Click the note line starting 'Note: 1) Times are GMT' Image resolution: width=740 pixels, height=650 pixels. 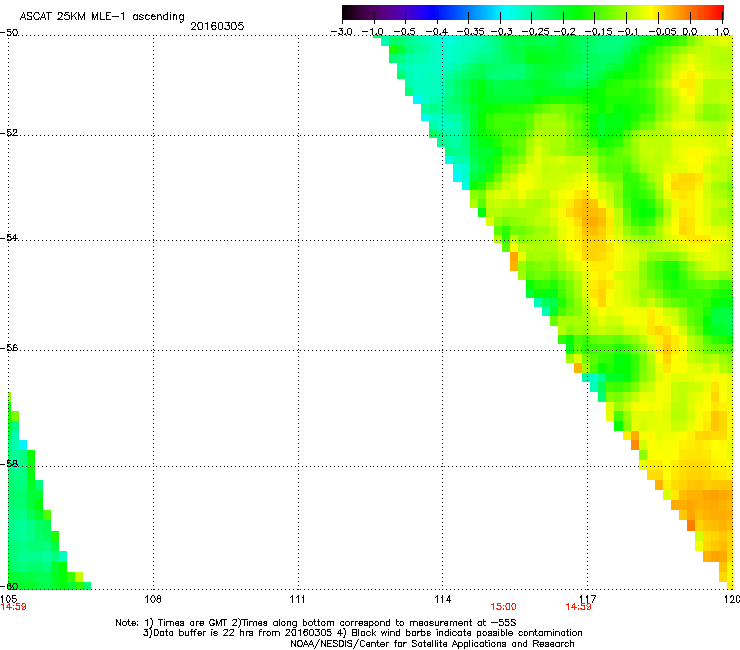(x=316, y=623)
